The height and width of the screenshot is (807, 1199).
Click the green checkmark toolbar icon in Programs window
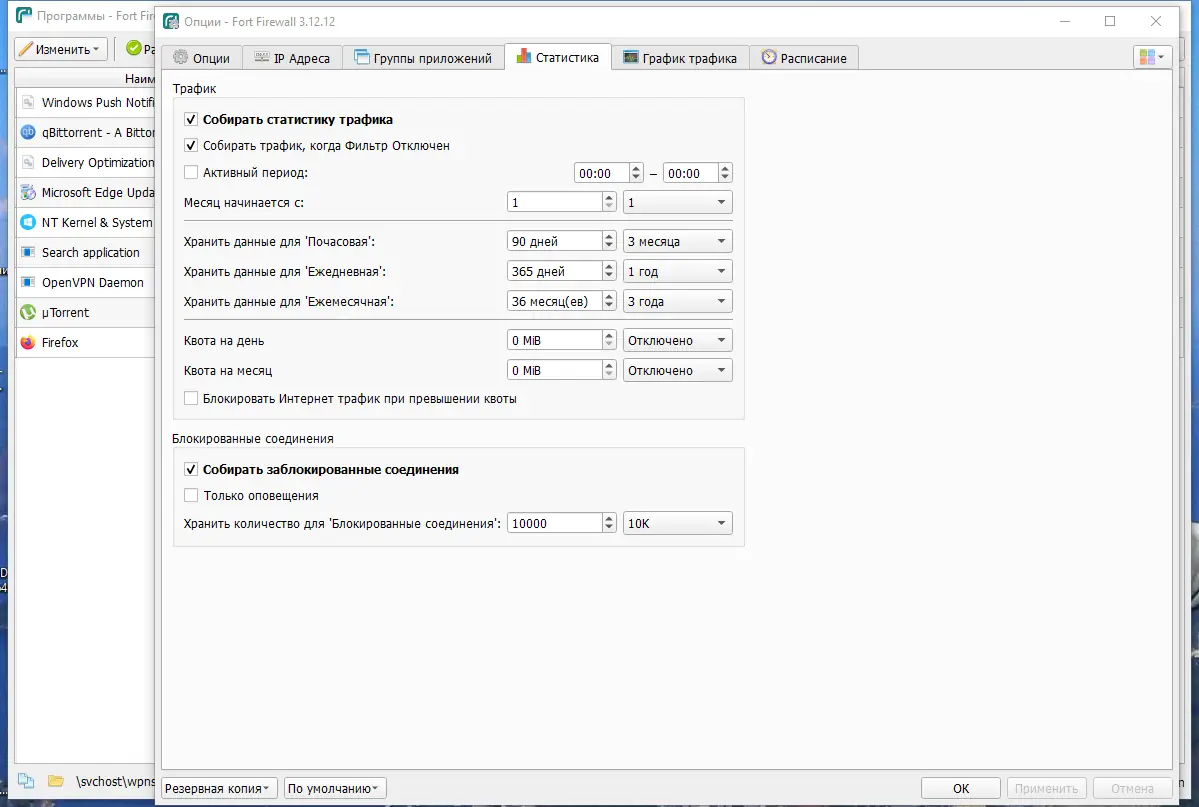point(134,48)
